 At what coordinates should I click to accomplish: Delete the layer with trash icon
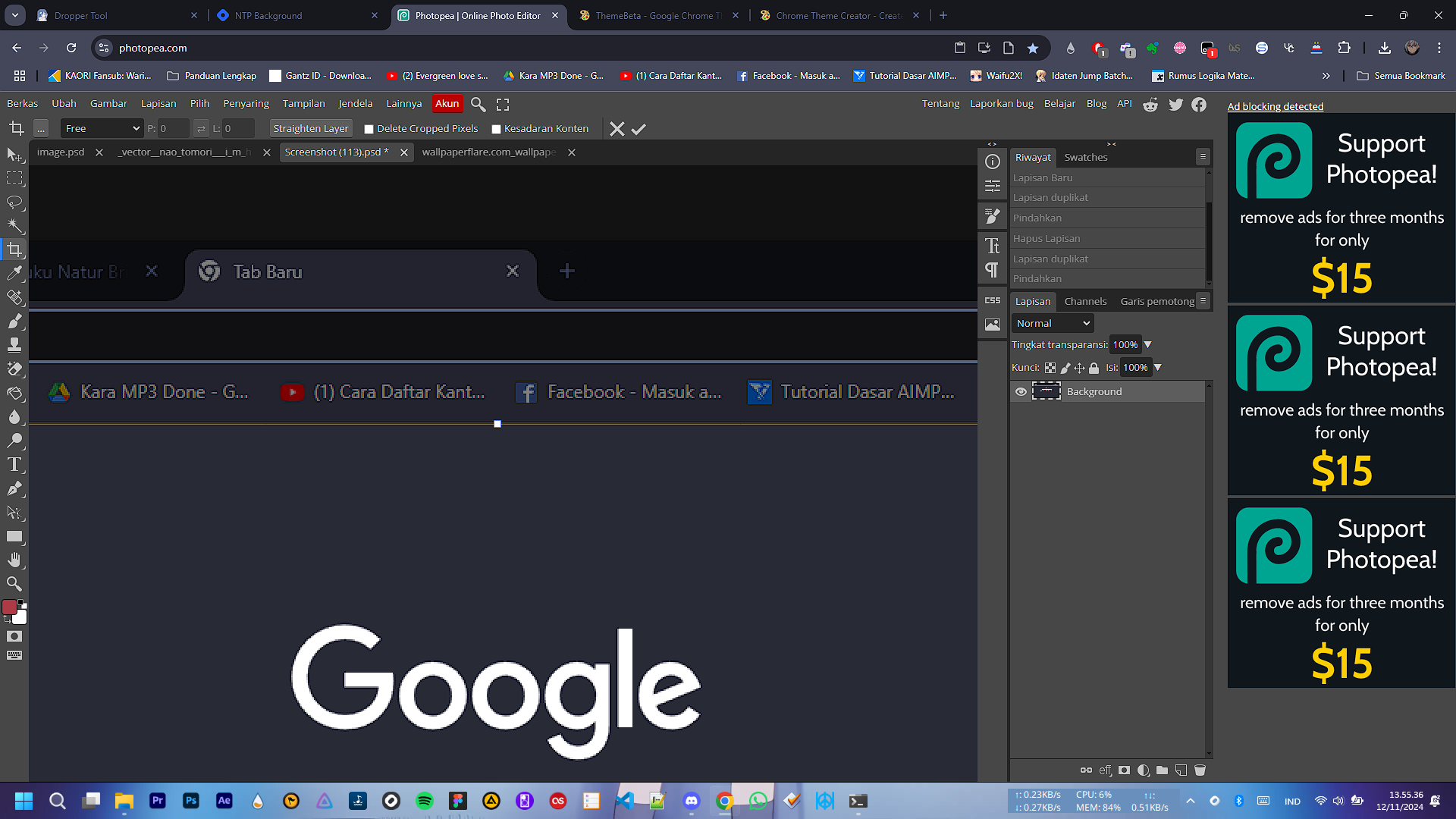(1200, 770)
